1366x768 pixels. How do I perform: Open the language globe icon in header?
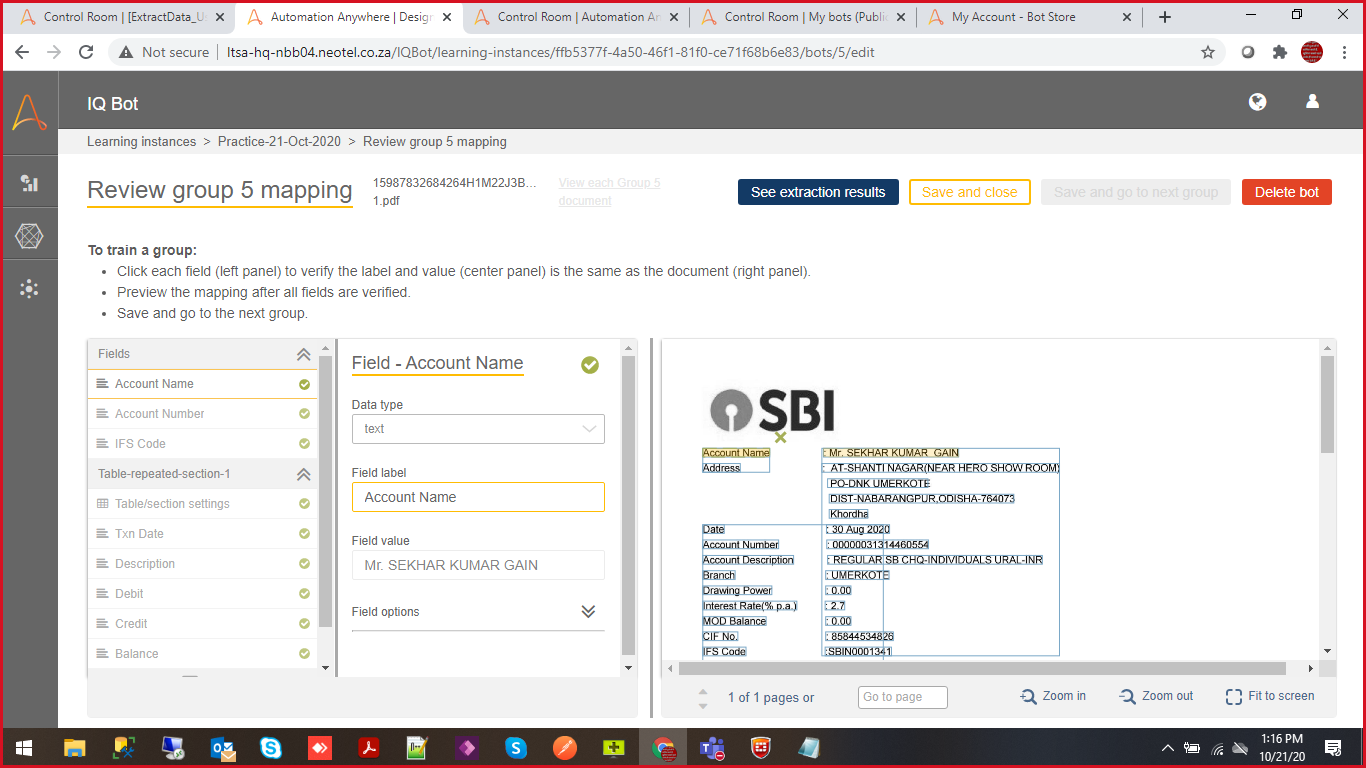point(1258,102)
